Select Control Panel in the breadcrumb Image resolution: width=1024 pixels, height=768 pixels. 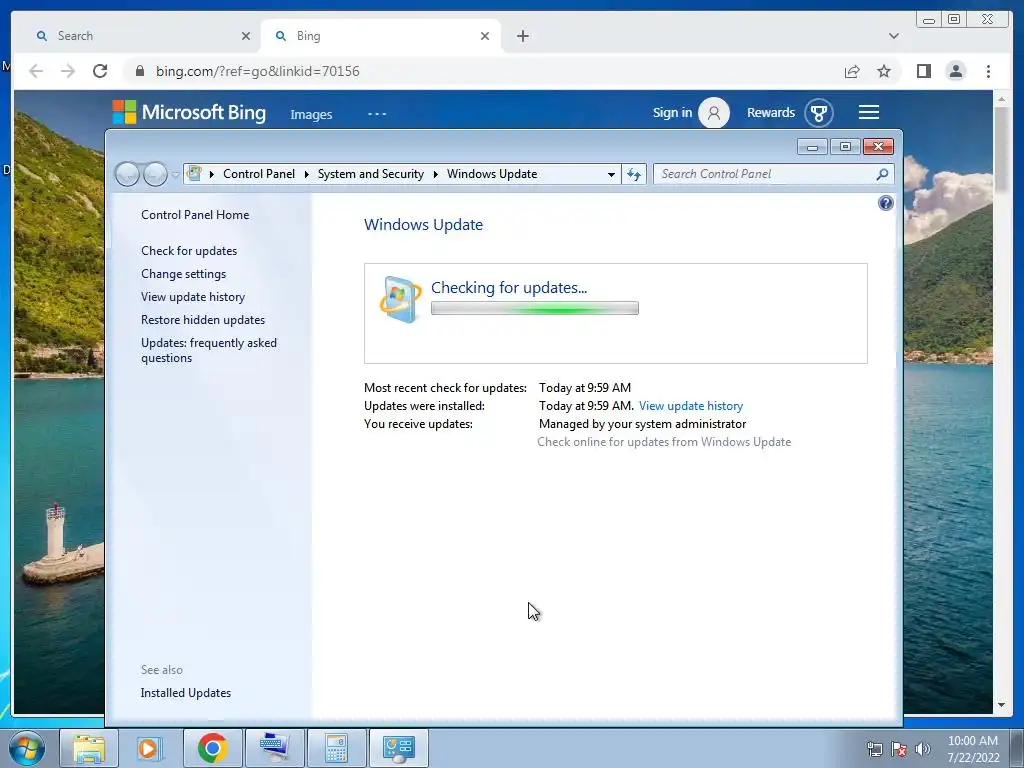point(259,174)
